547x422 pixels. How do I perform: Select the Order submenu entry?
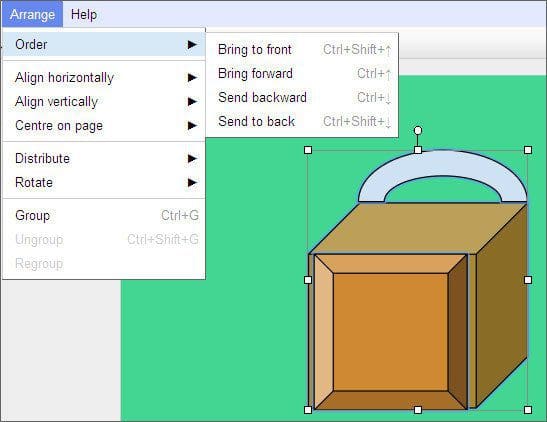tap(104, 44)
